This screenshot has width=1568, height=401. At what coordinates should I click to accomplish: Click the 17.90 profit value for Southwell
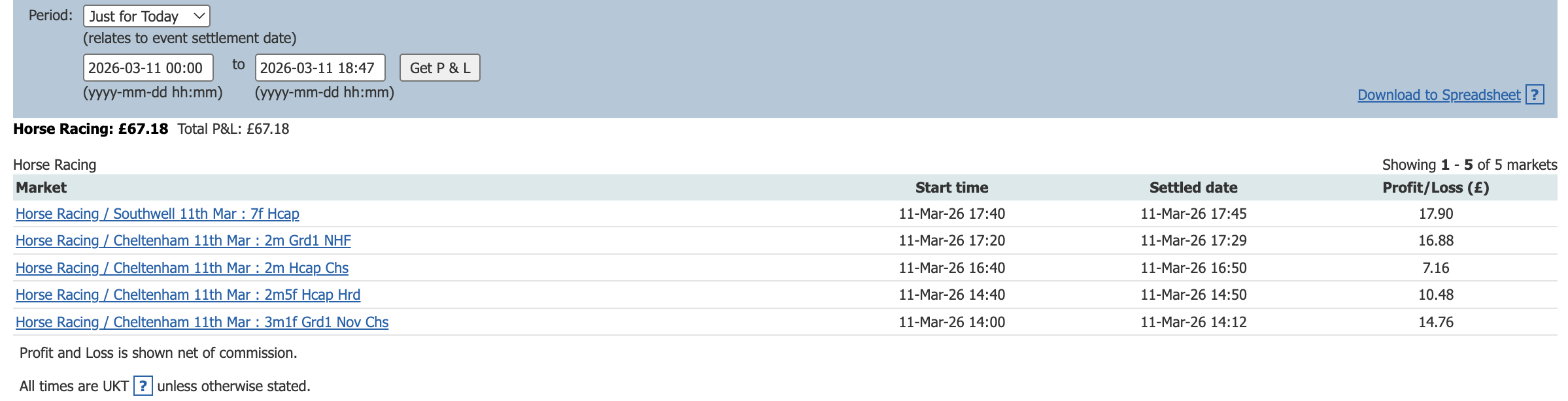coord(1435,214)
